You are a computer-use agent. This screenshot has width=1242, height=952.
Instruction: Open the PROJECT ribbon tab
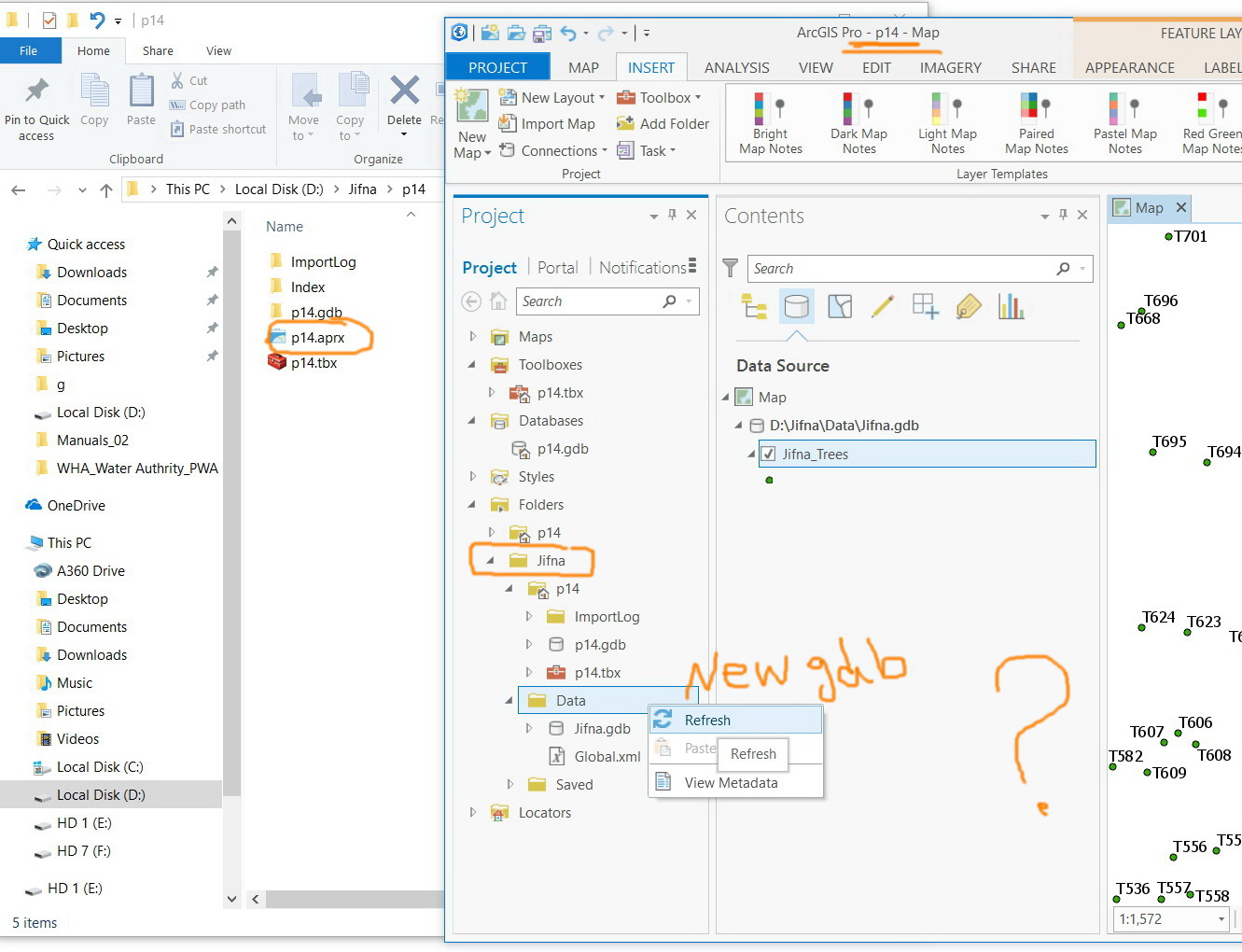[498, 67]
